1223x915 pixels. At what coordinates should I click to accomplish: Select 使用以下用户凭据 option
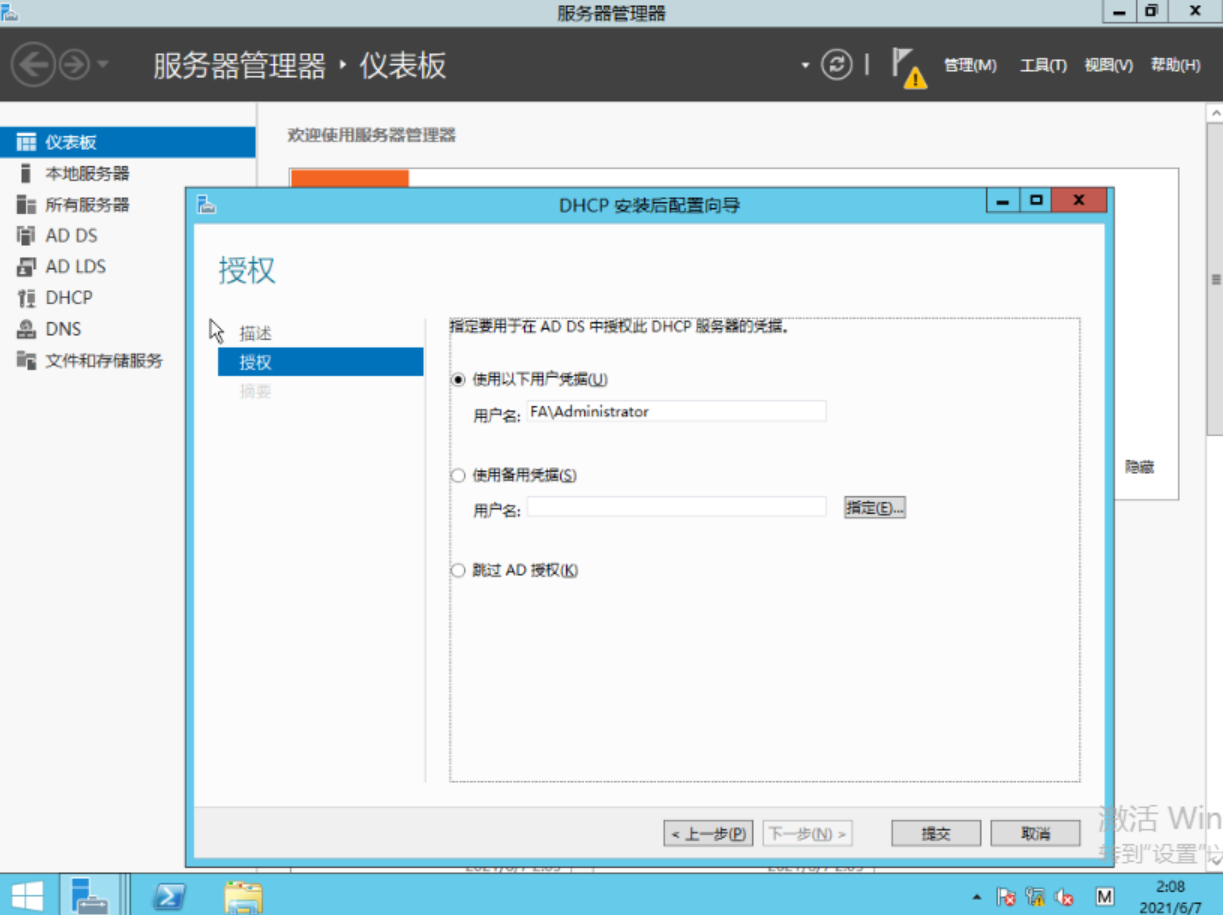point(459,380)
